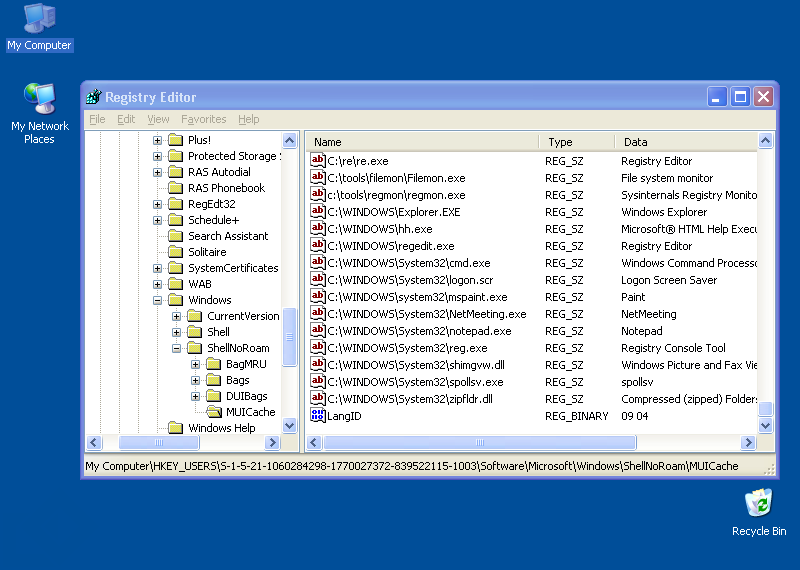Click the value list scroll left arrow

click(x=314, y=442)
